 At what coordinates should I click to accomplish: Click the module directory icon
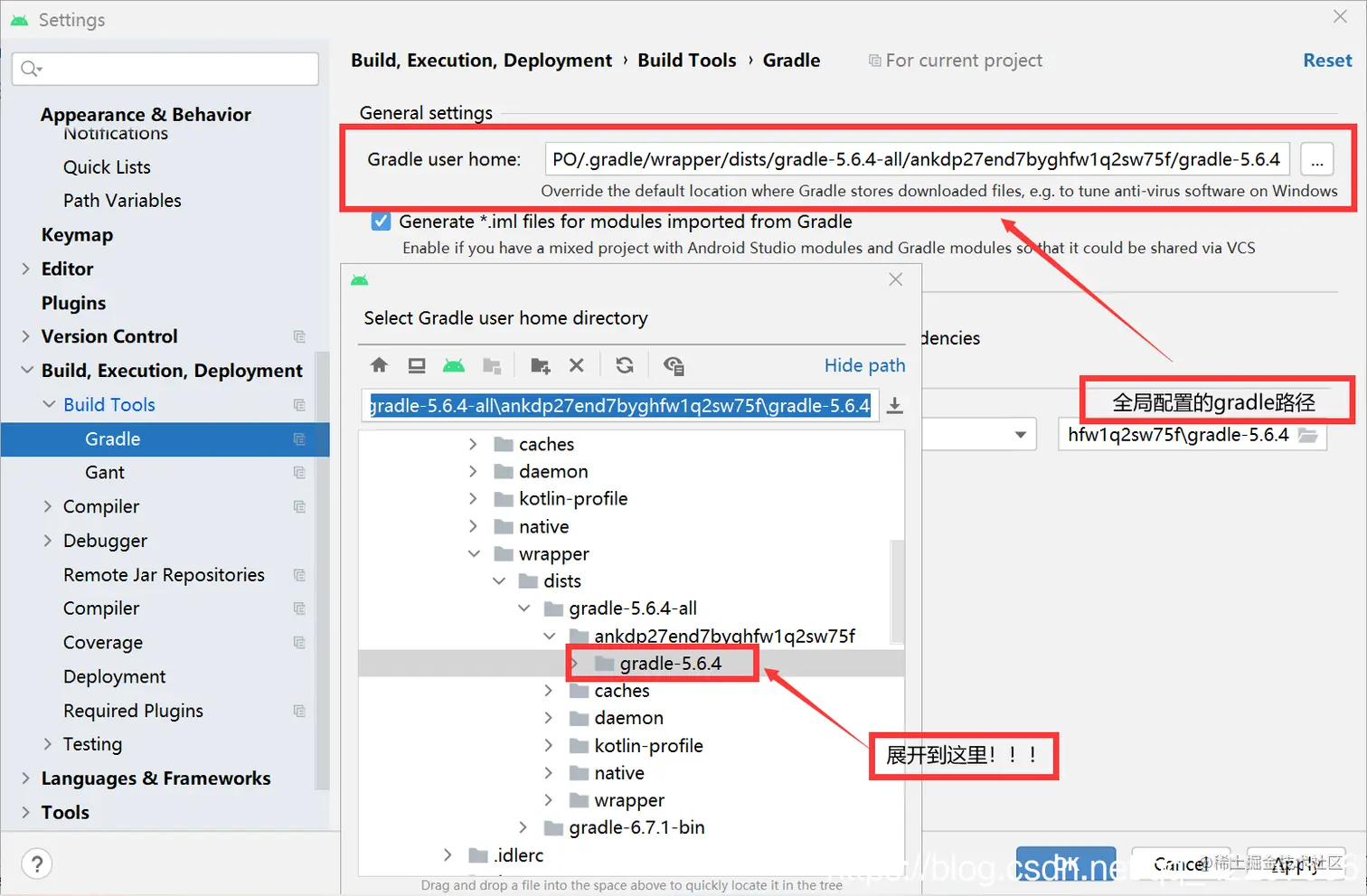492,365
